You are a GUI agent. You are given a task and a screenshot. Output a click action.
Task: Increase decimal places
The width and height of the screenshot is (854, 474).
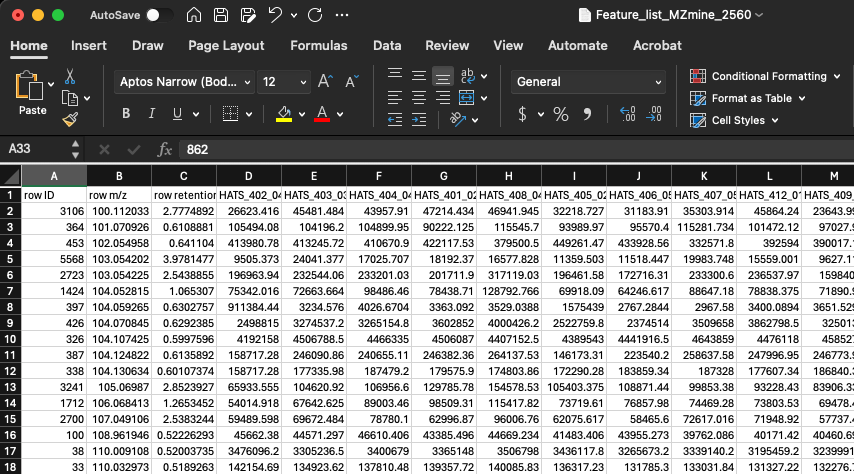tap(627, 114)
